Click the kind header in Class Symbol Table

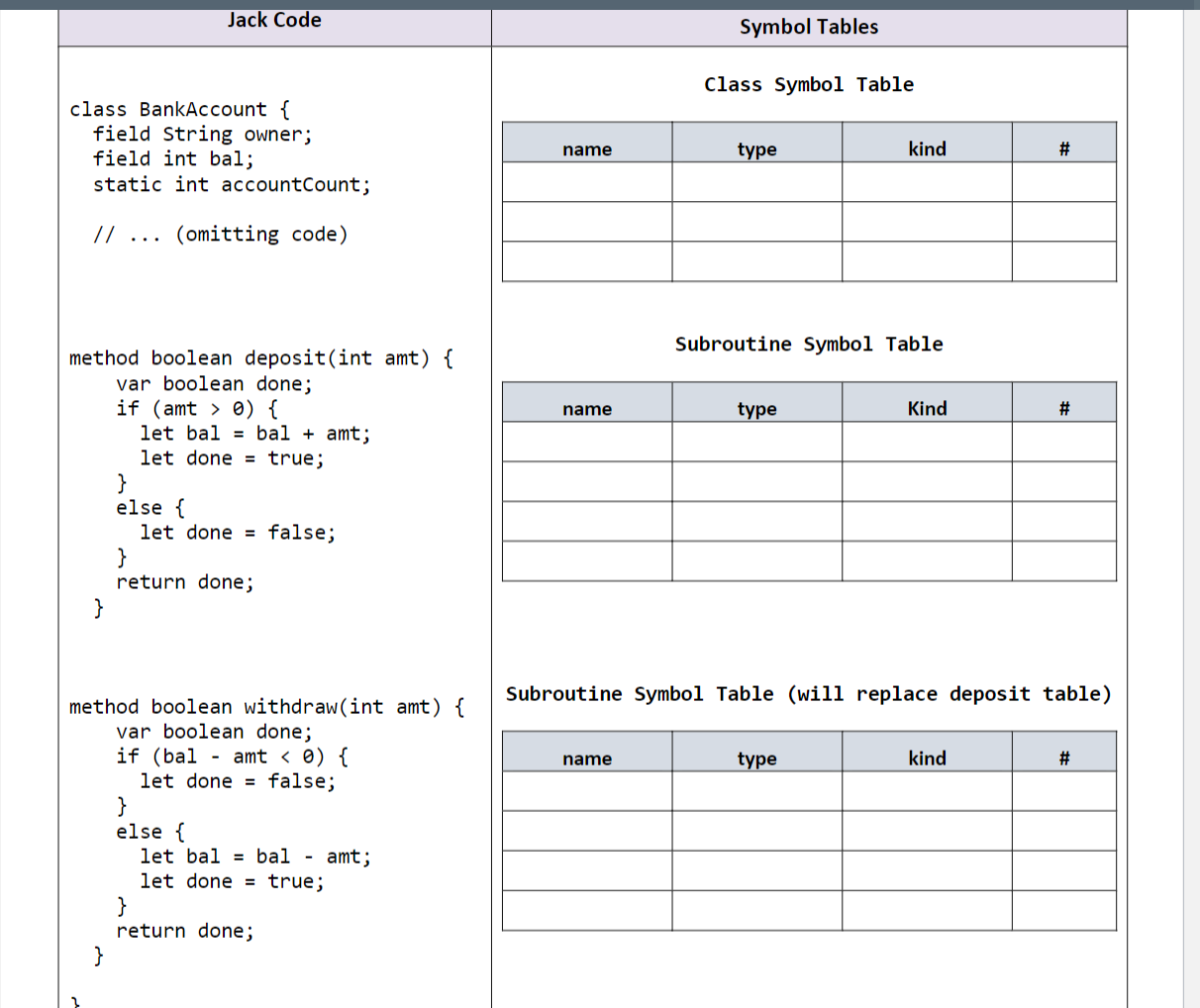pos(927,149)
